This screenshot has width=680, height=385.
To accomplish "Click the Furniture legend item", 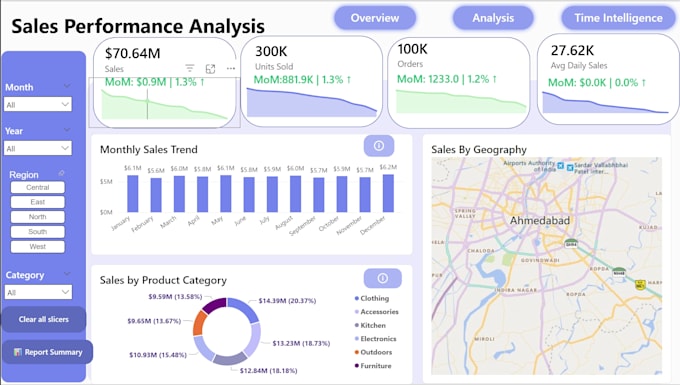I will (x=373, y=365).
